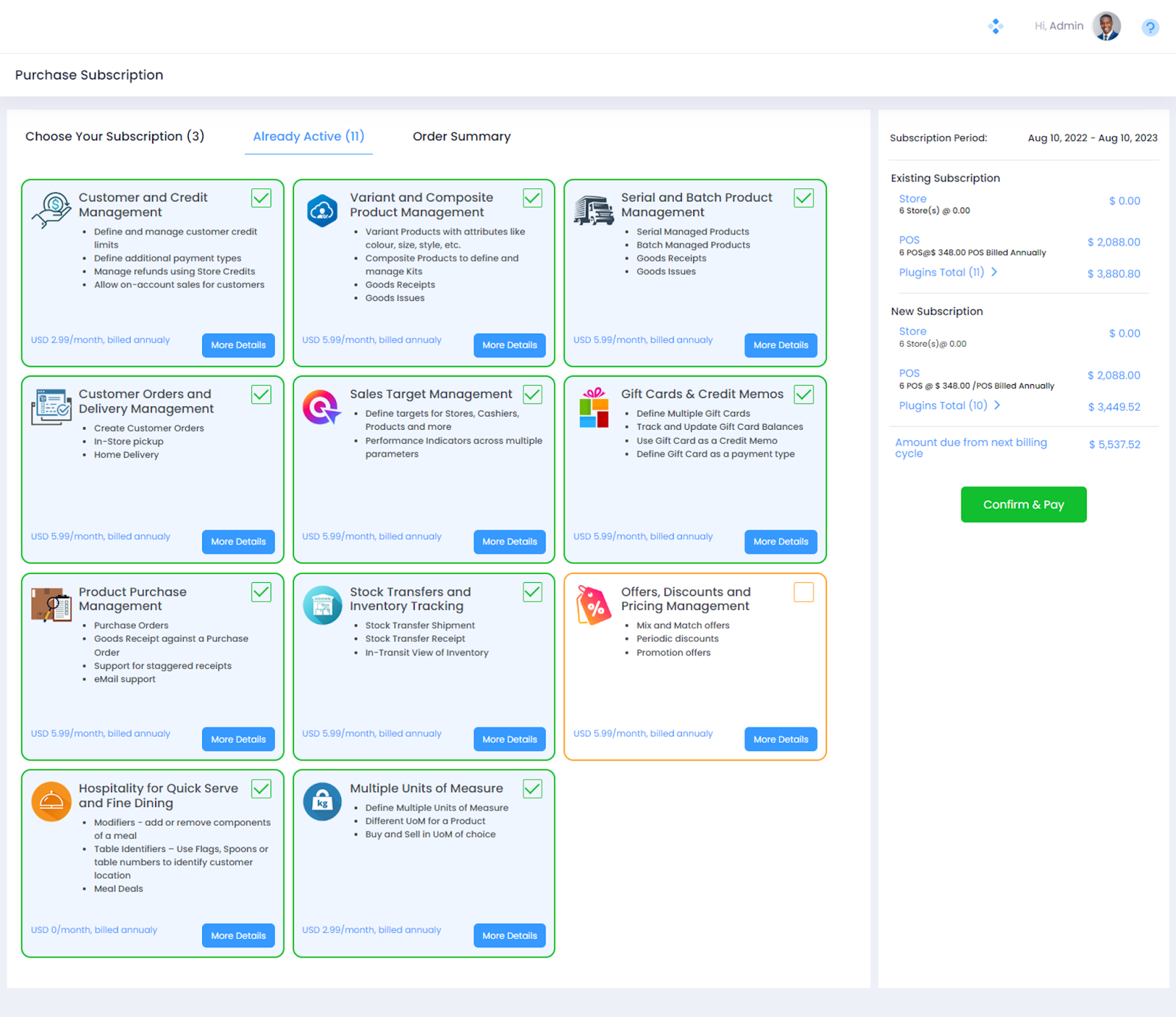Uncheck the Stock Transfers and Inventory checkbox

pyautogui.click(x=532, y=592)
